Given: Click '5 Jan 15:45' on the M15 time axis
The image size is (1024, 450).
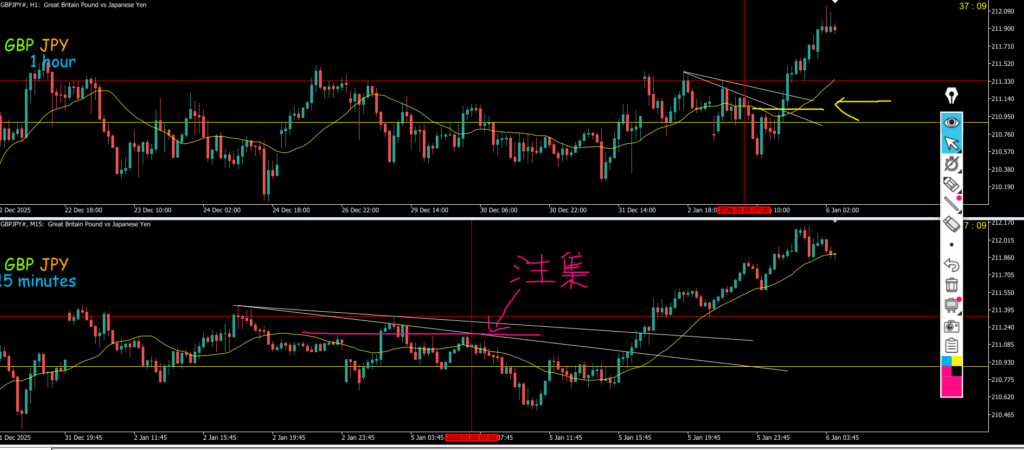Looking at the screenshot, I should pyautogui.click(x=635, y=438).
